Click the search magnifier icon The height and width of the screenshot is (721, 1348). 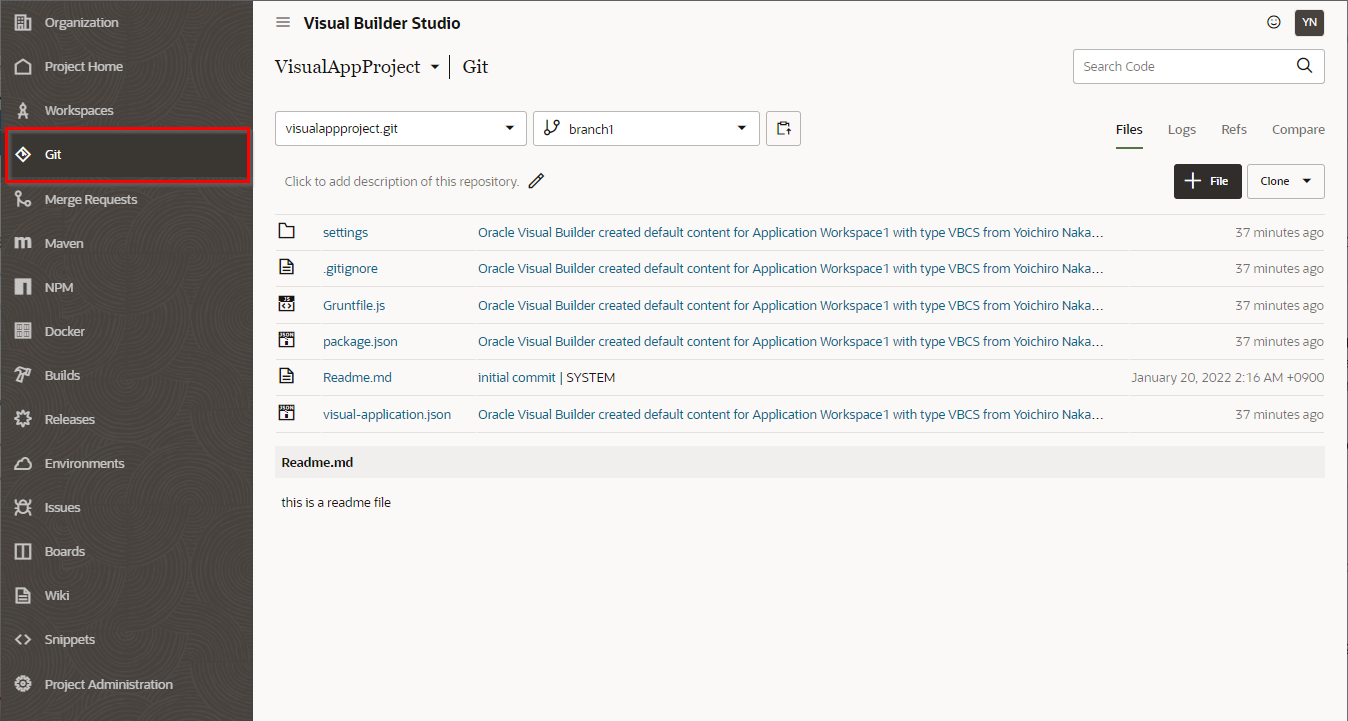(1304, 66)
